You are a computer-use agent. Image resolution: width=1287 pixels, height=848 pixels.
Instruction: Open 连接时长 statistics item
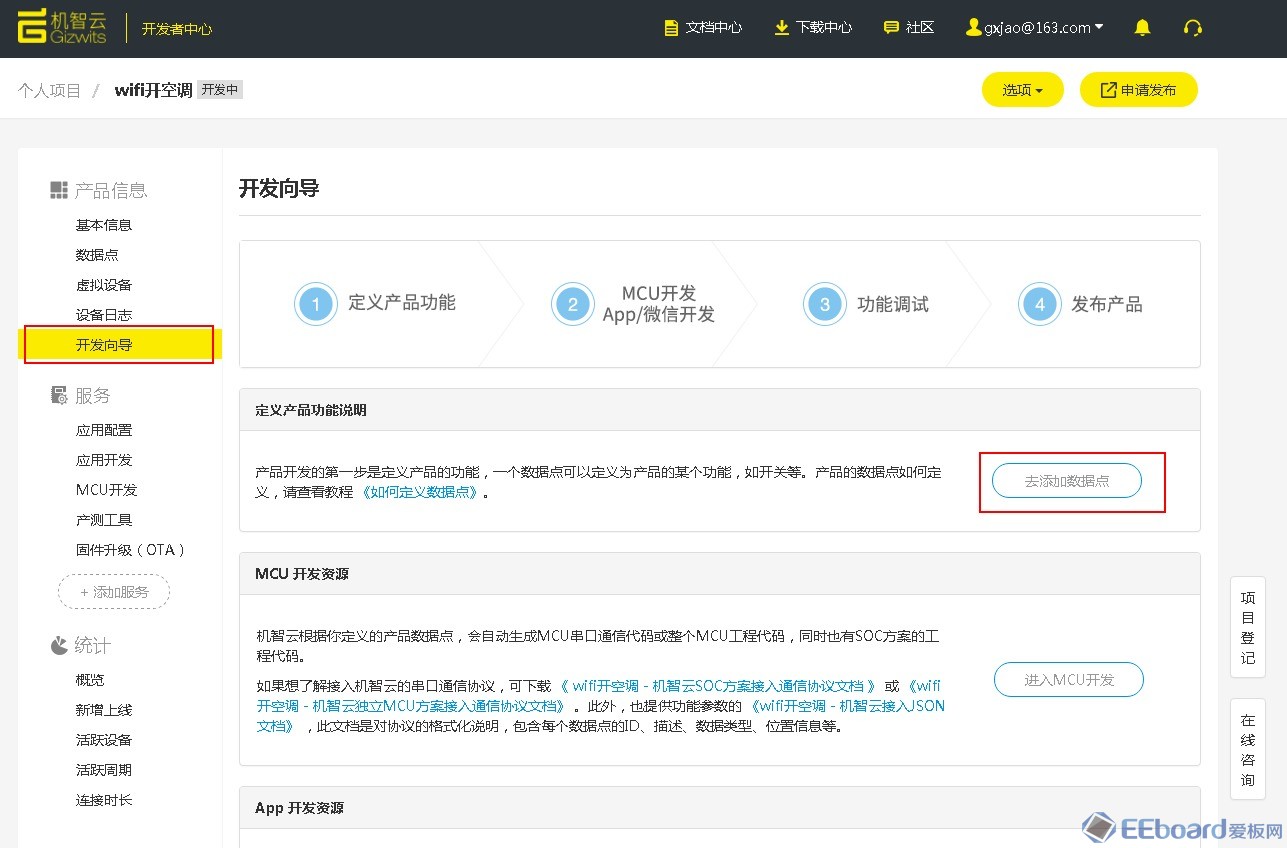(x=104, y=800)
